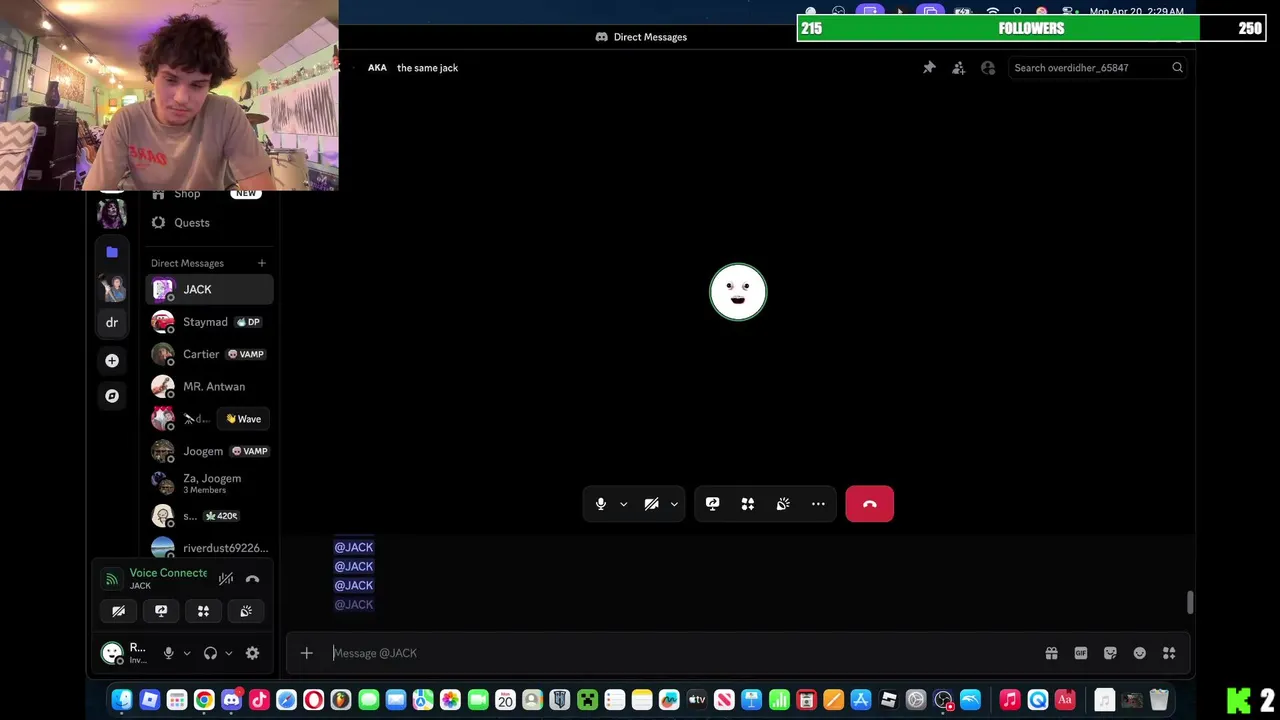Start an activity from call controls
The height and width of the screenshot is (720, 1280).
coord(747,504)
